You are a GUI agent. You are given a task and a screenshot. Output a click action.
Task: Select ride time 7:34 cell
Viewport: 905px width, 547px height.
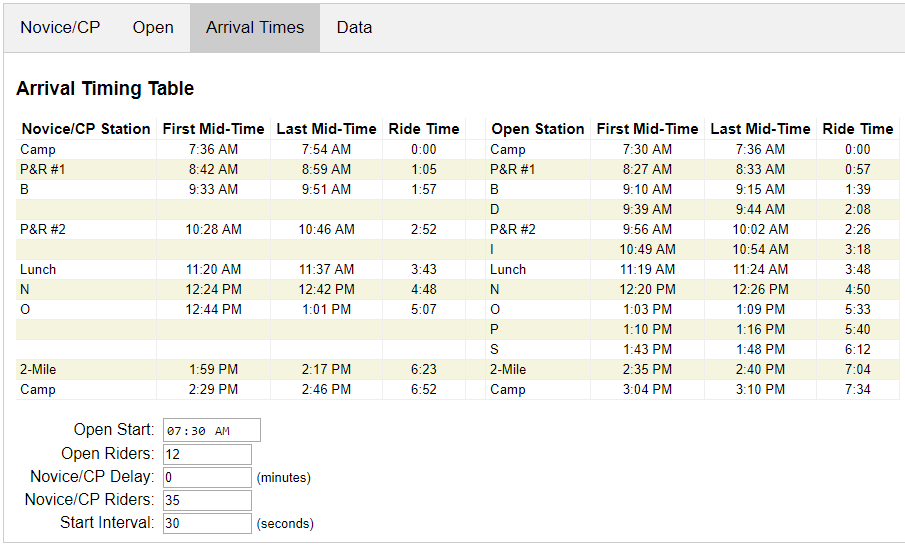tap(858, 389)
